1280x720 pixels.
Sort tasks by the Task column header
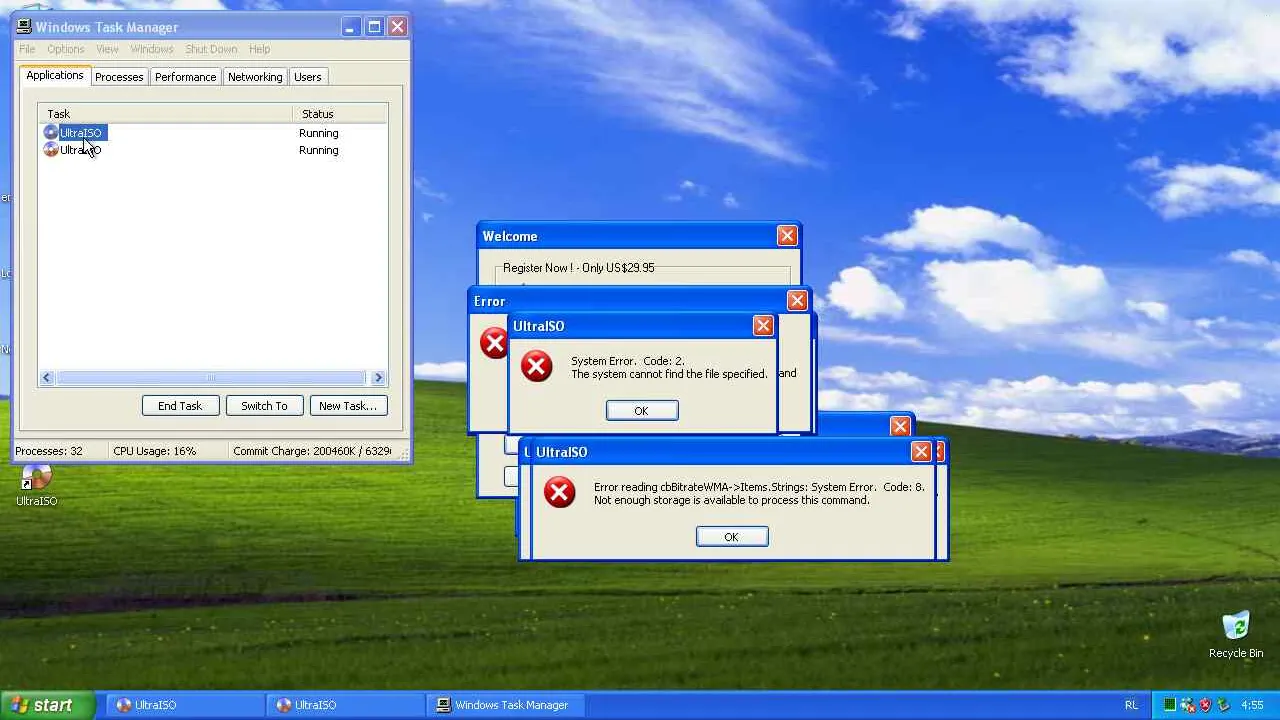point(165,114)
